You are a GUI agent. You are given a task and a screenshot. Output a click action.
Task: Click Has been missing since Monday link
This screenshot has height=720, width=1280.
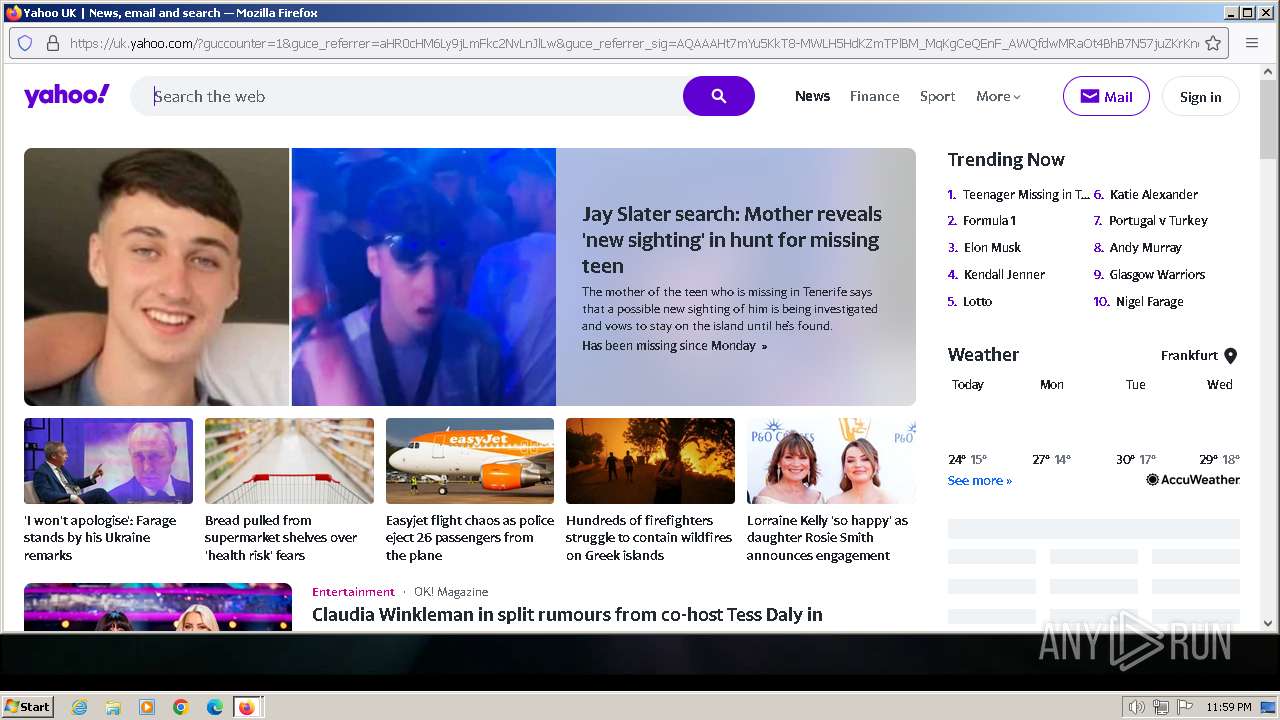point(674,345)
